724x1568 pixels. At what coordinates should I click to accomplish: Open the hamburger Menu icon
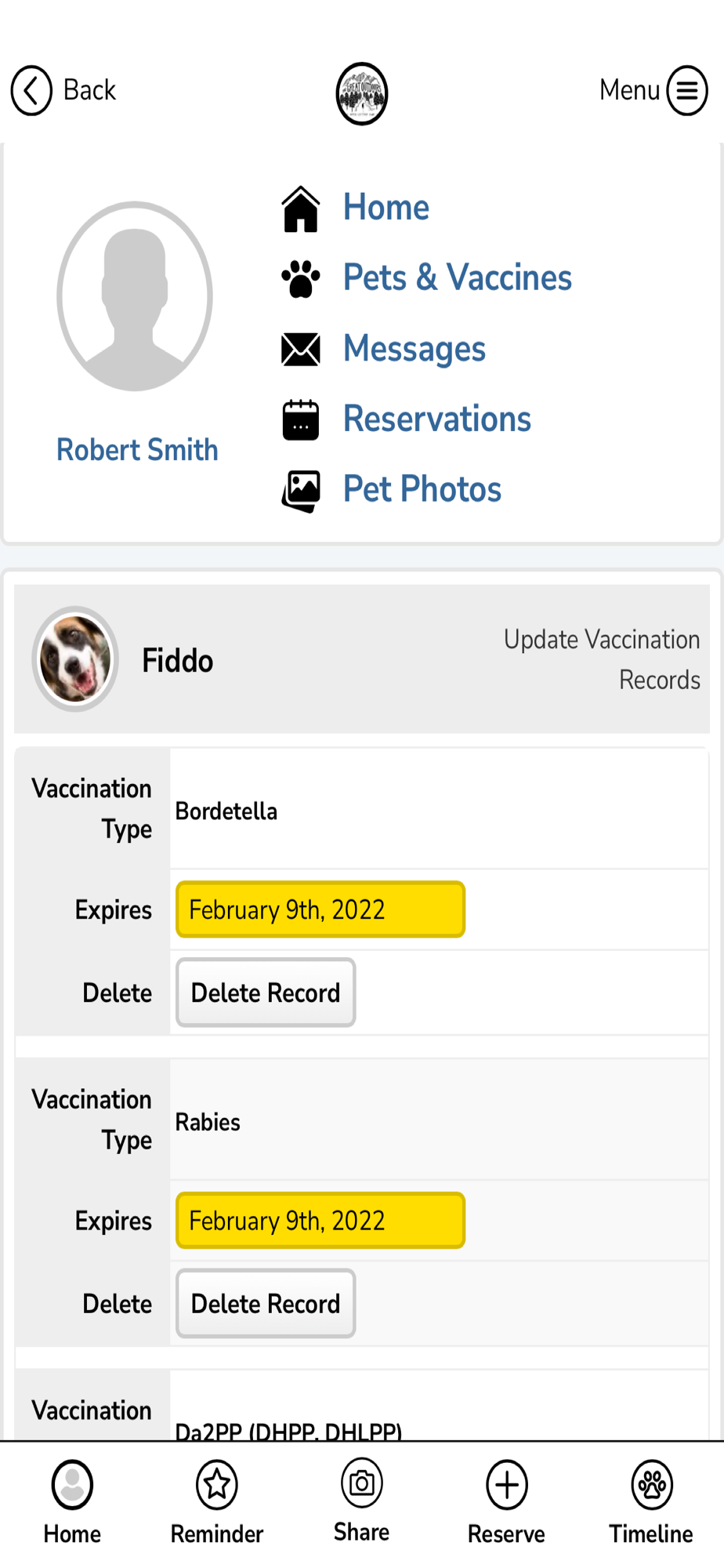(x=687, y=90)
